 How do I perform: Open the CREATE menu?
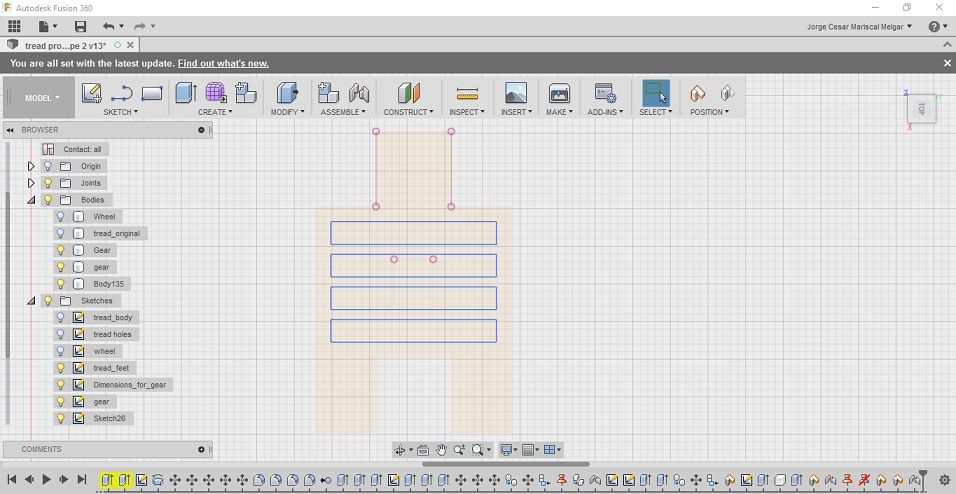click(215, 112)
